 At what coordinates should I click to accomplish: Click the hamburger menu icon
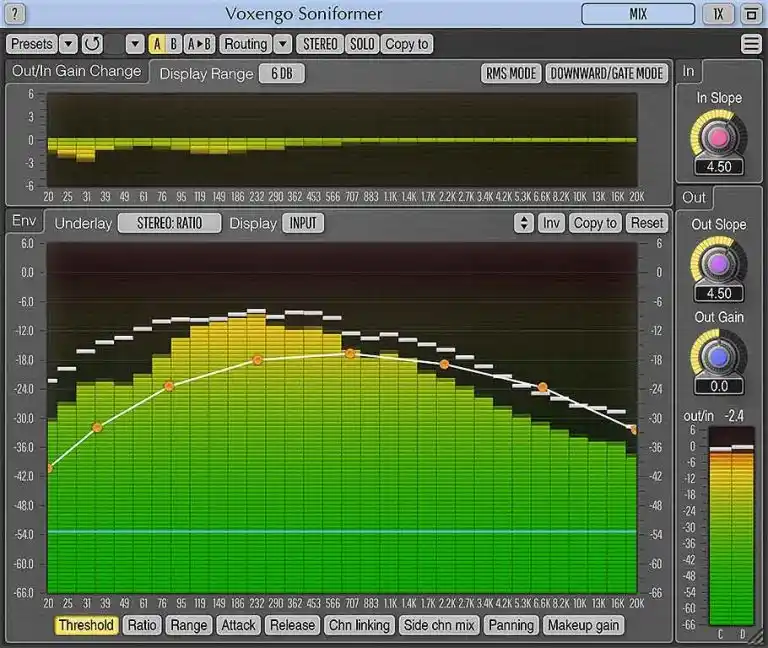pos(751,44)
